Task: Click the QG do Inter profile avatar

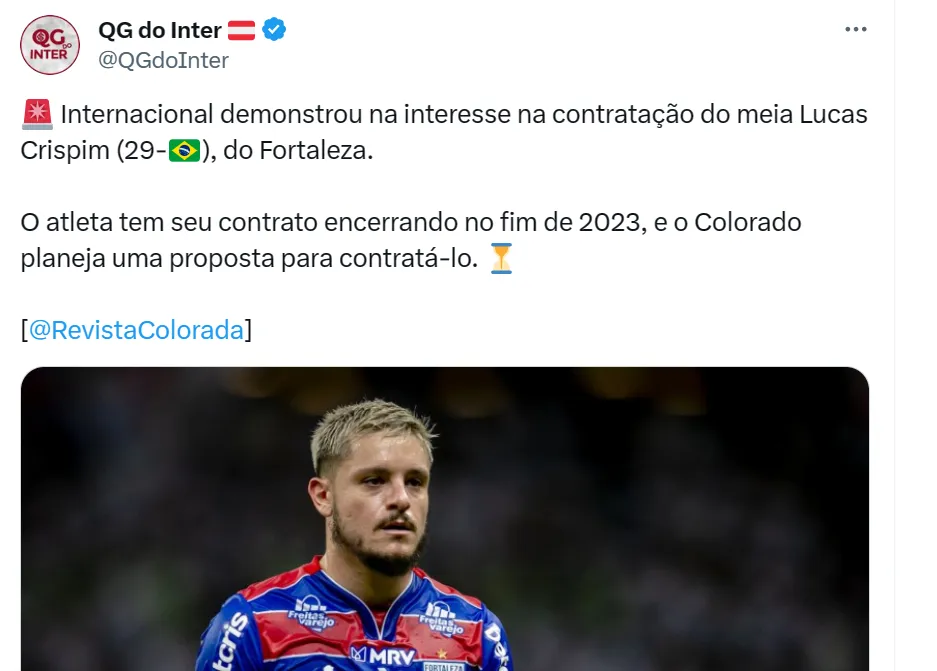Action: pyautogui.click(x=49, y=45)
